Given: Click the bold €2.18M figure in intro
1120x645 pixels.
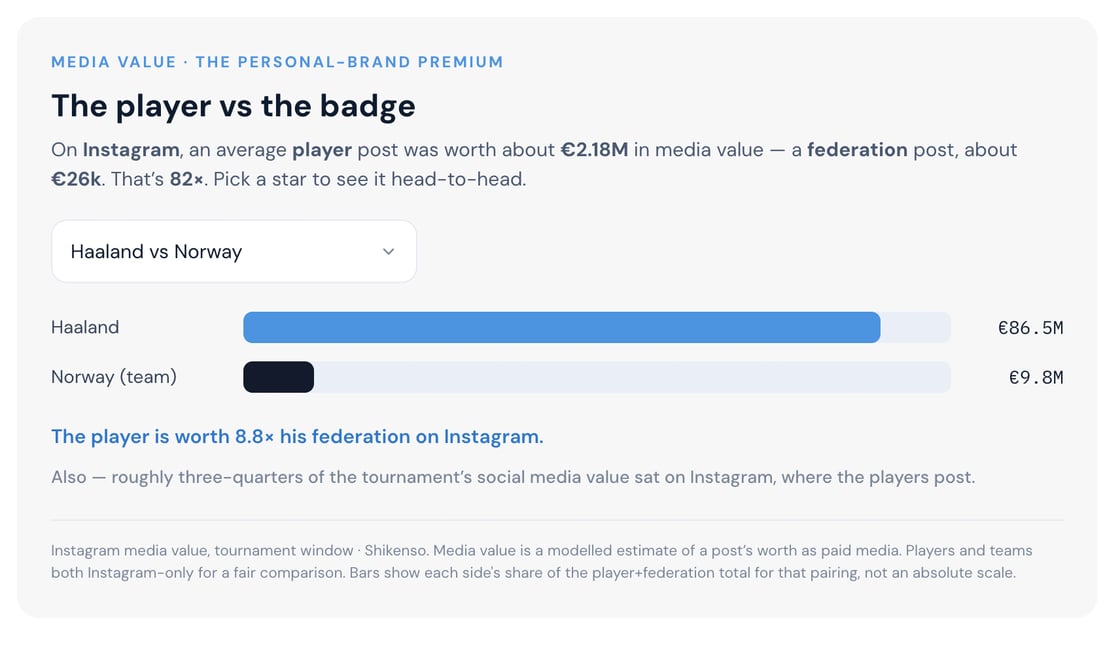Looking at the screenshot, I should [594, 150].
